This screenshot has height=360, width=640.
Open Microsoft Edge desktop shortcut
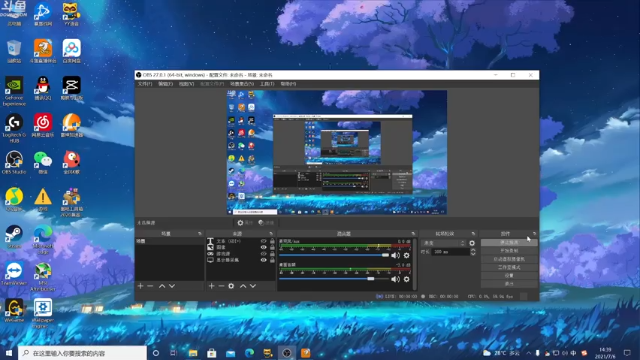(43, 240)
